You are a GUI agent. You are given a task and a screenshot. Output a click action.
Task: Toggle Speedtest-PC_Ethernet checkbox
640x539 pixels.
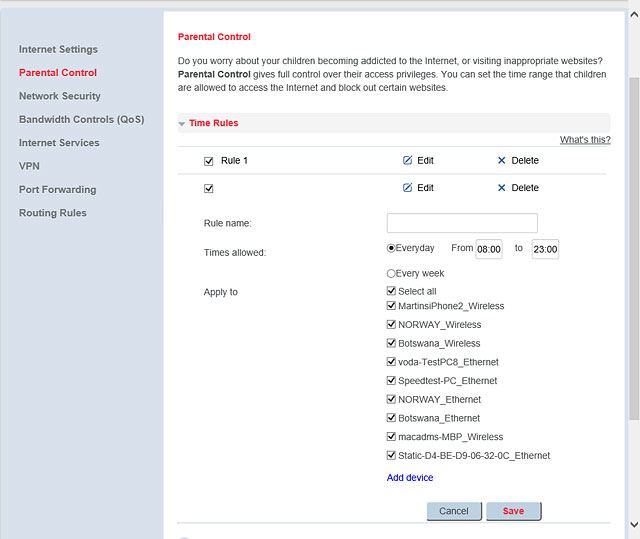(x=391, y=381)
